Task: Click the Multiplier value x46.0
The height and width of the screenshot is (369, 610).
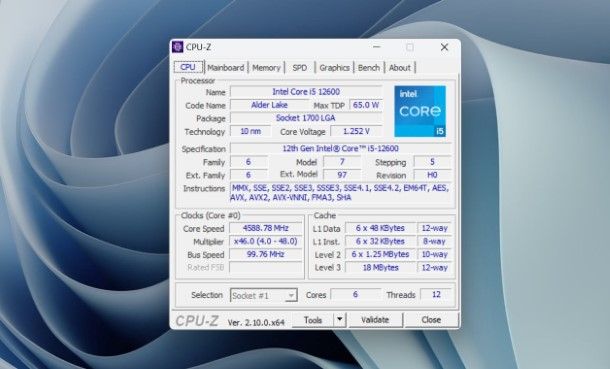Action: 266,241
